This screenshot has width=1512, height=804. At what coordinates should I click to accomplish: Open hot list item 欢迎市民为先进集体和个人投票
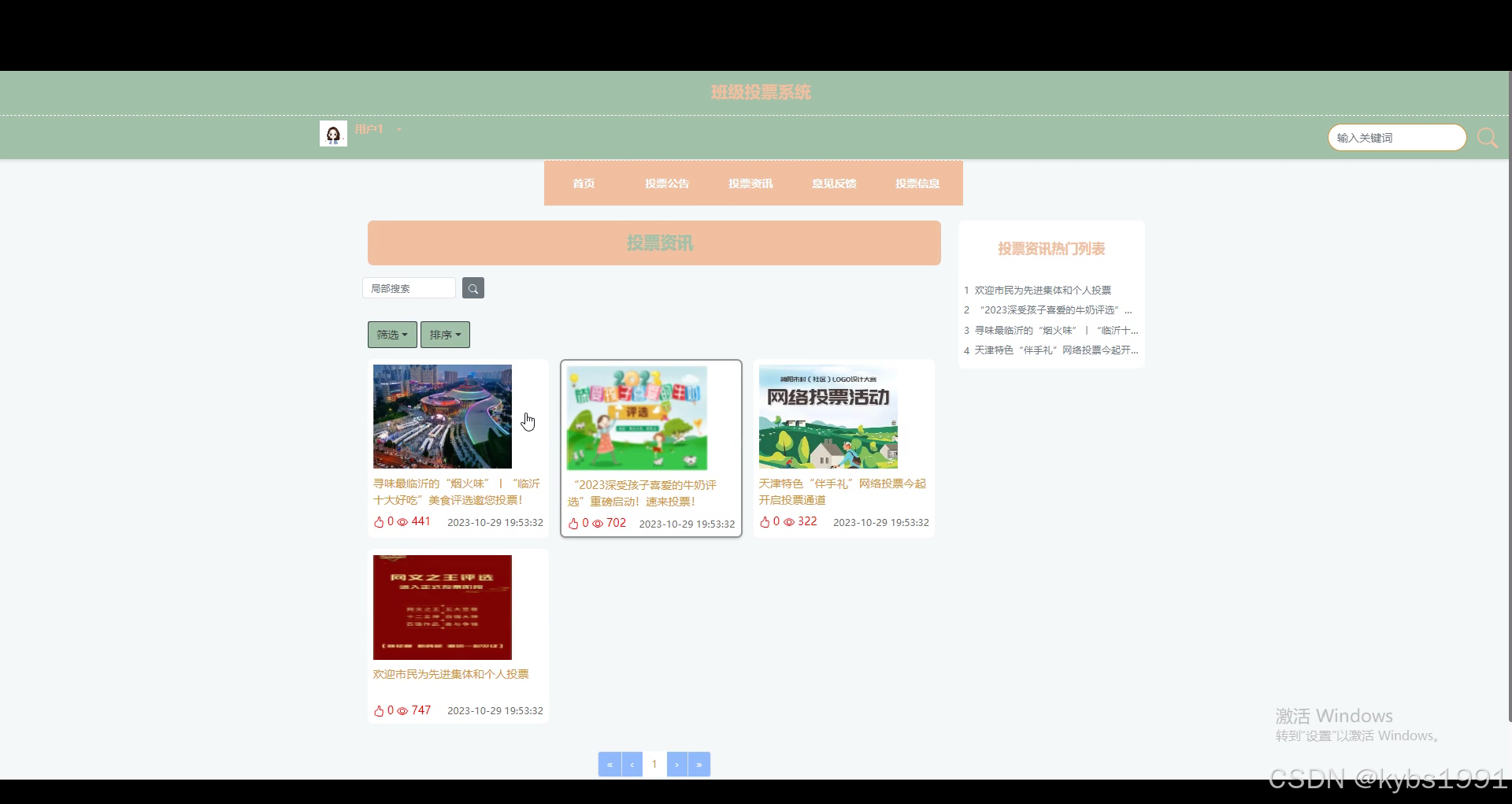(1043, 291)
